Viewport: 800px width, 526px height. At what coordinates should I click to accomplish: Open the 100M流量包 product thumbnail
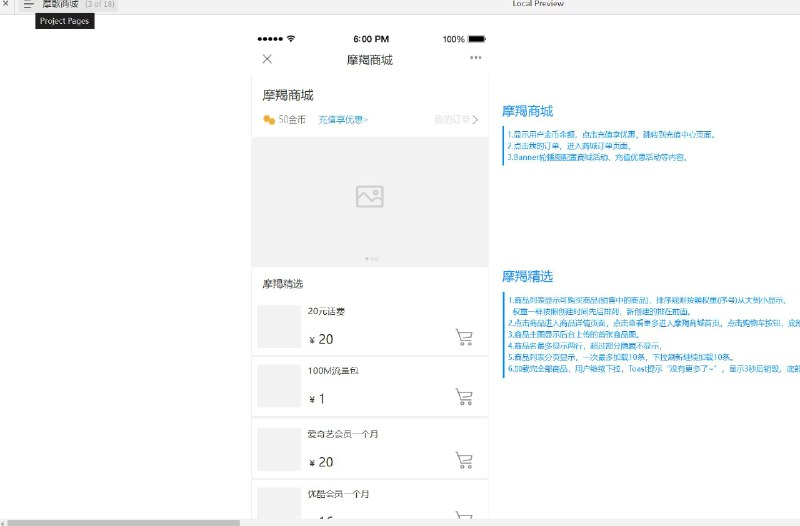pos(279,386)
